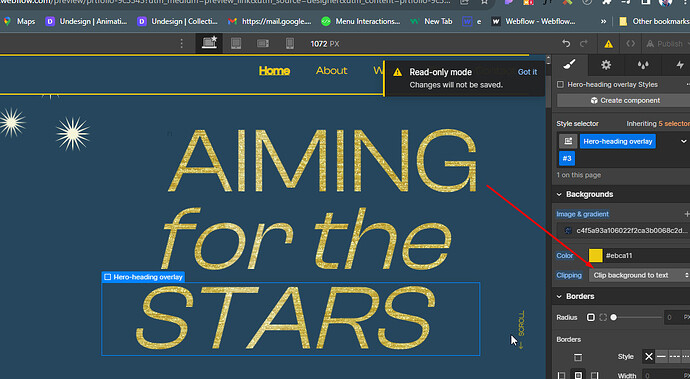Open the element Settings gear tab

click(x=606, y=65)
